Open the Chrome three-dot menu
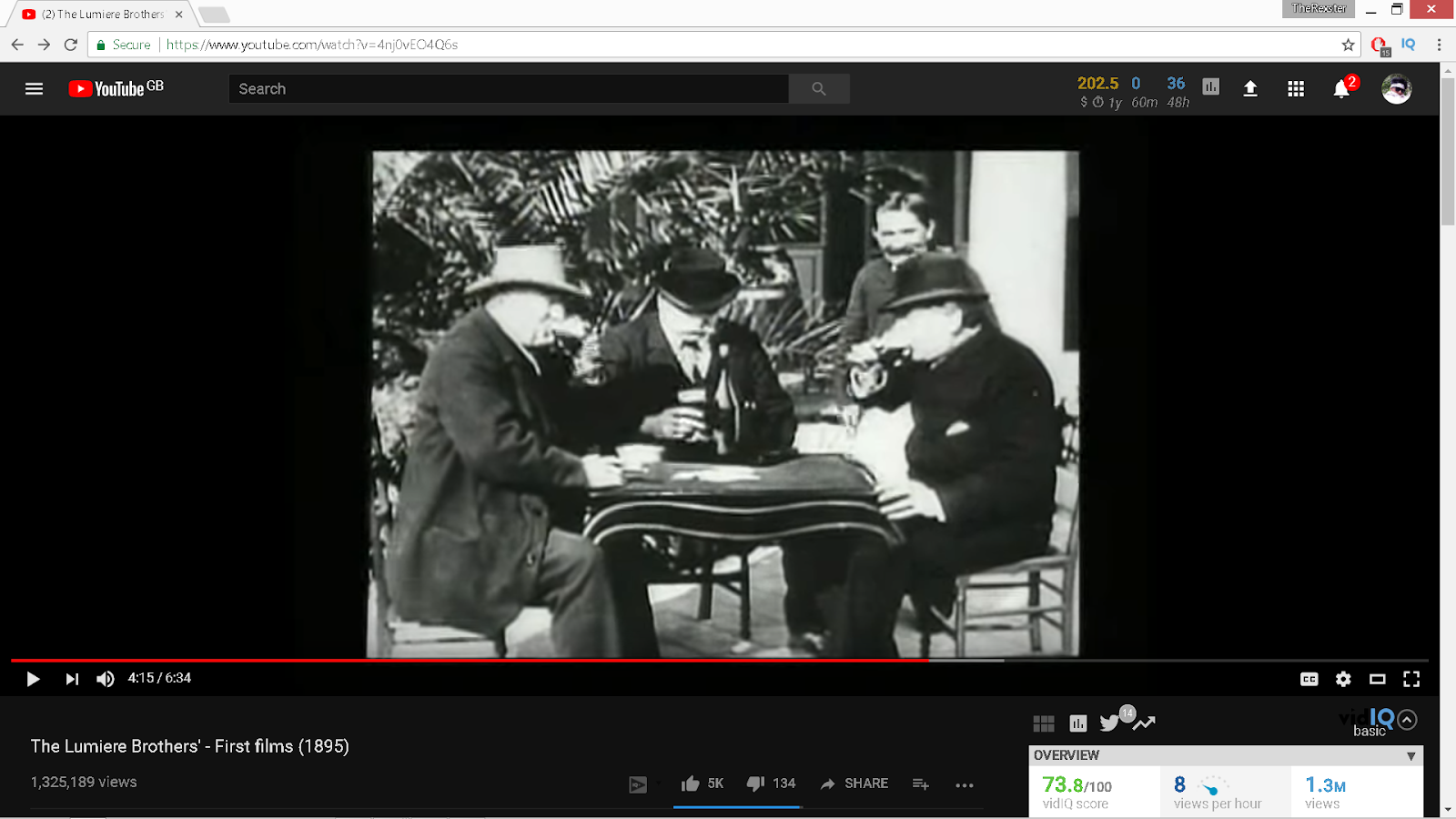1456x819 pixels. (x=1439, y=45)
